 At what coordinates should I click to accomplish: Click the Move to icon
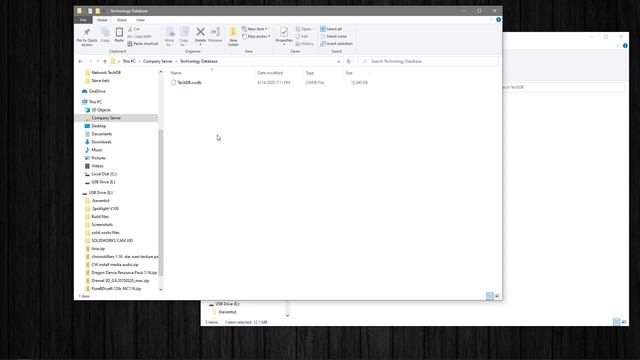point(170,36)
